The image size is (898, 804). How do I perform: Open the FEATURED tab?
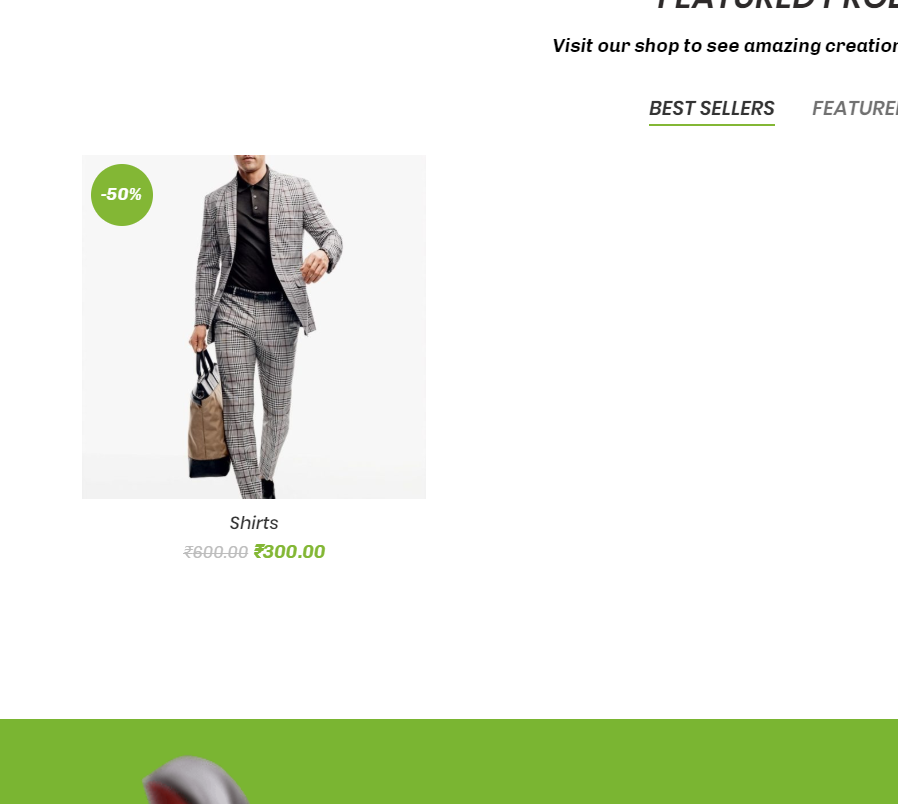(x=854, y=108)
